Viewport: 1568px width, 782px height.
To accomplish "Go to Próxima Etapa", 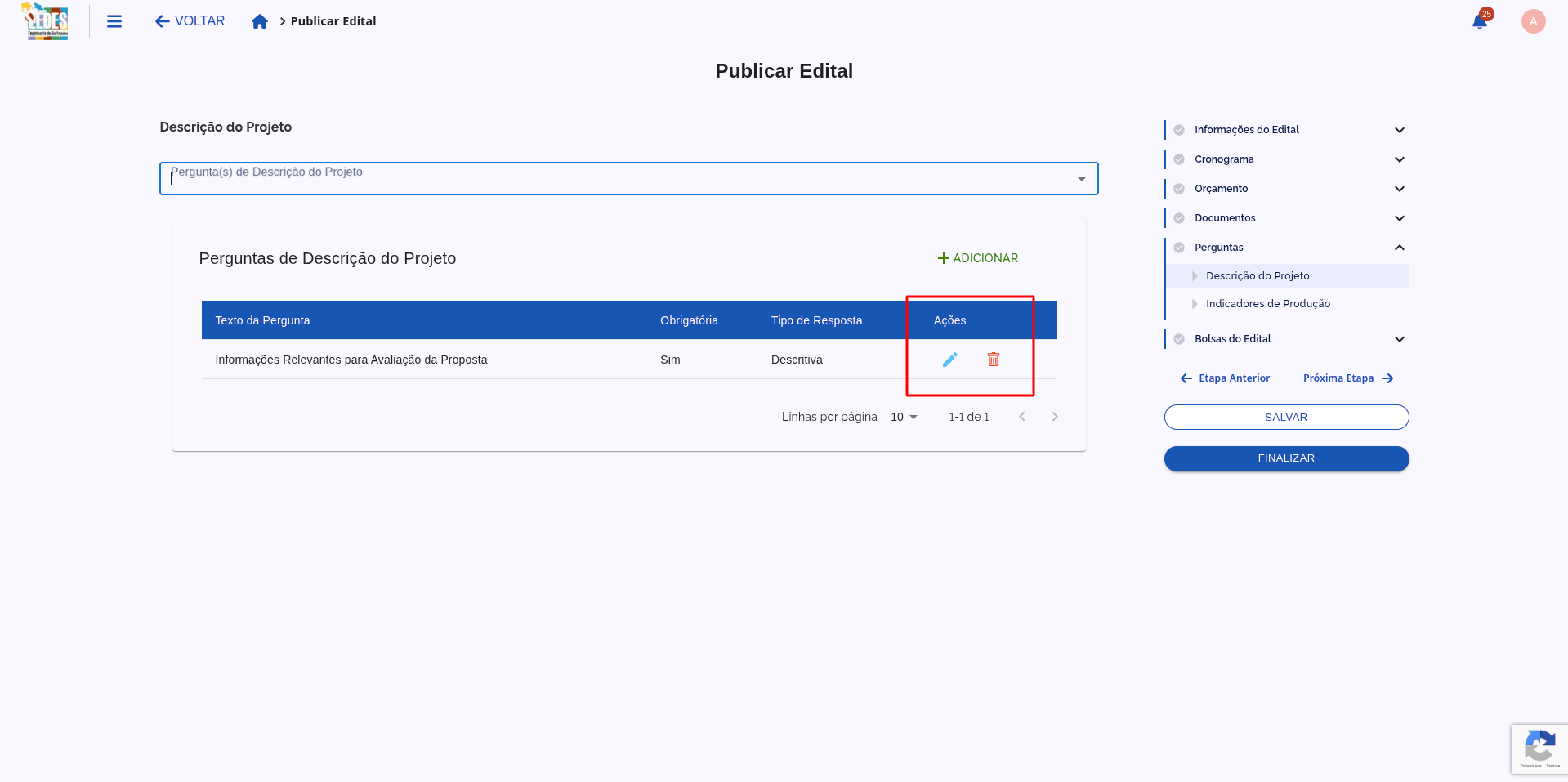I will [x=1338, y=378].
